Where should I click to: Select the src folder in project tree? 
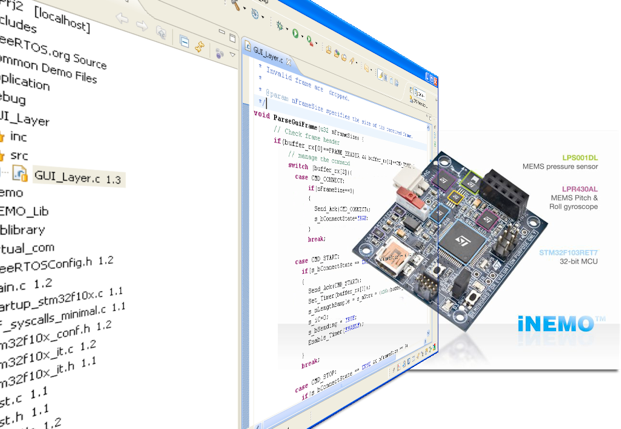coord(19,155)
